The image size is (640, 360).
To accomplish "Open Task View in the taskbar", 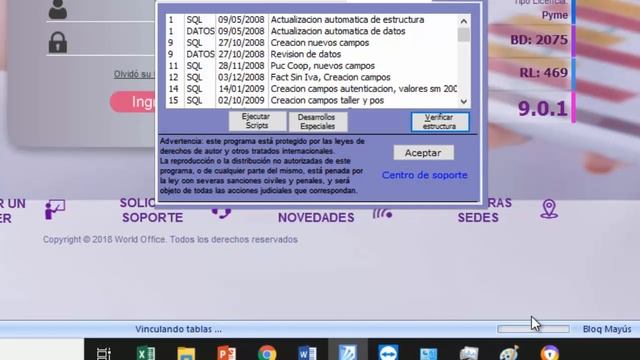I will pos(104,353).
